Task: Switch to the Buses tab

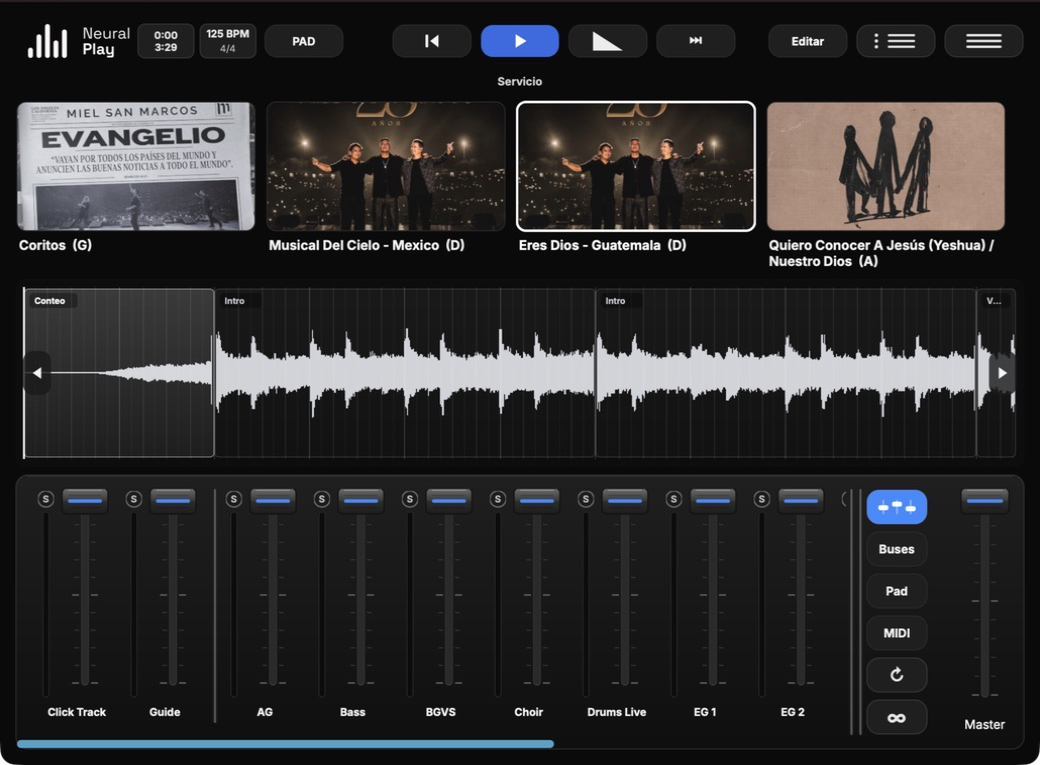Action: pyautogui.click(x=896, y=549)
